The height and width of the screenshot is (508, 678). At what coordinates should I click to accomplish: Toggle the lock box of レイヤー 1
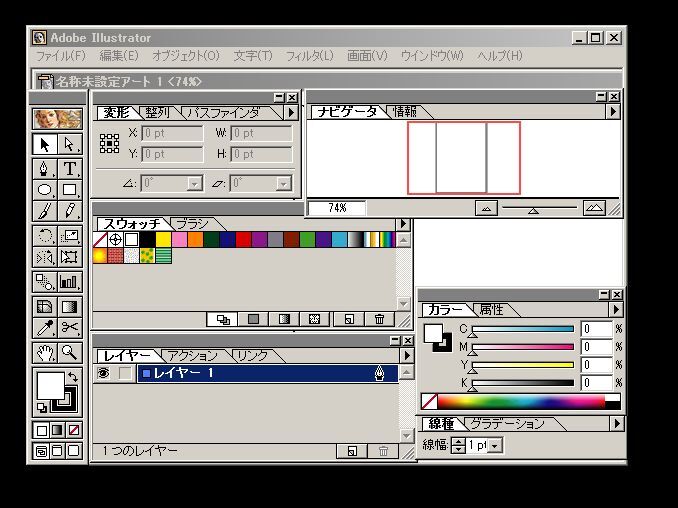[x=125, y=373]
